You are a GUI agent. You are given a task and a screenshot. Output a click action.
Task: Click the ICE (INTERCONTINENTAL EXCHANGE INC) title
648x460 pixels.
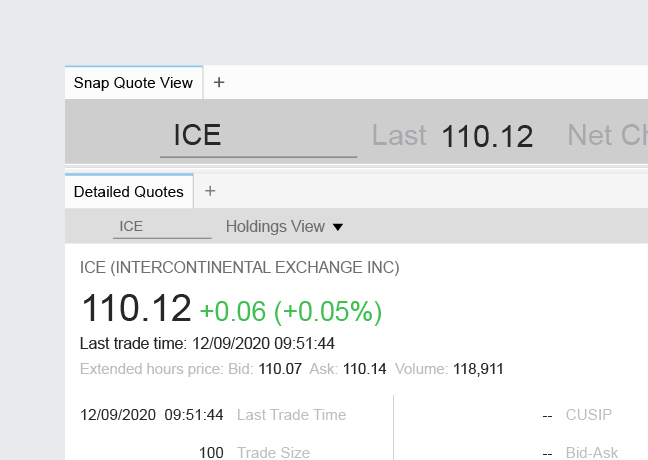pos(239,268)
